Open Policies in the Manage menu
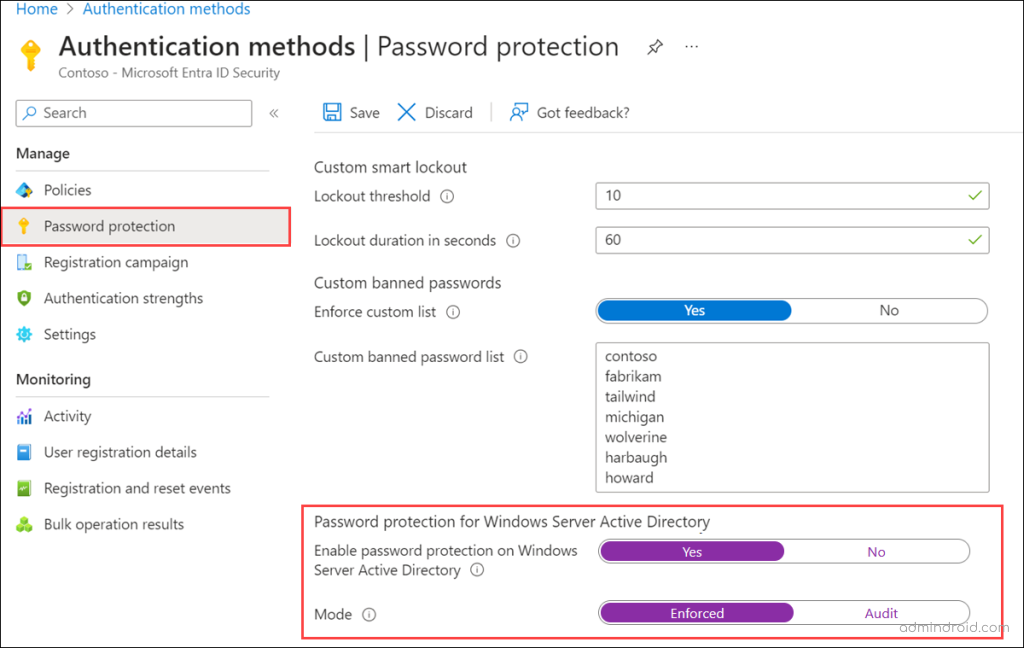This screenshot has width=1024, height=648. click(67, 190)
